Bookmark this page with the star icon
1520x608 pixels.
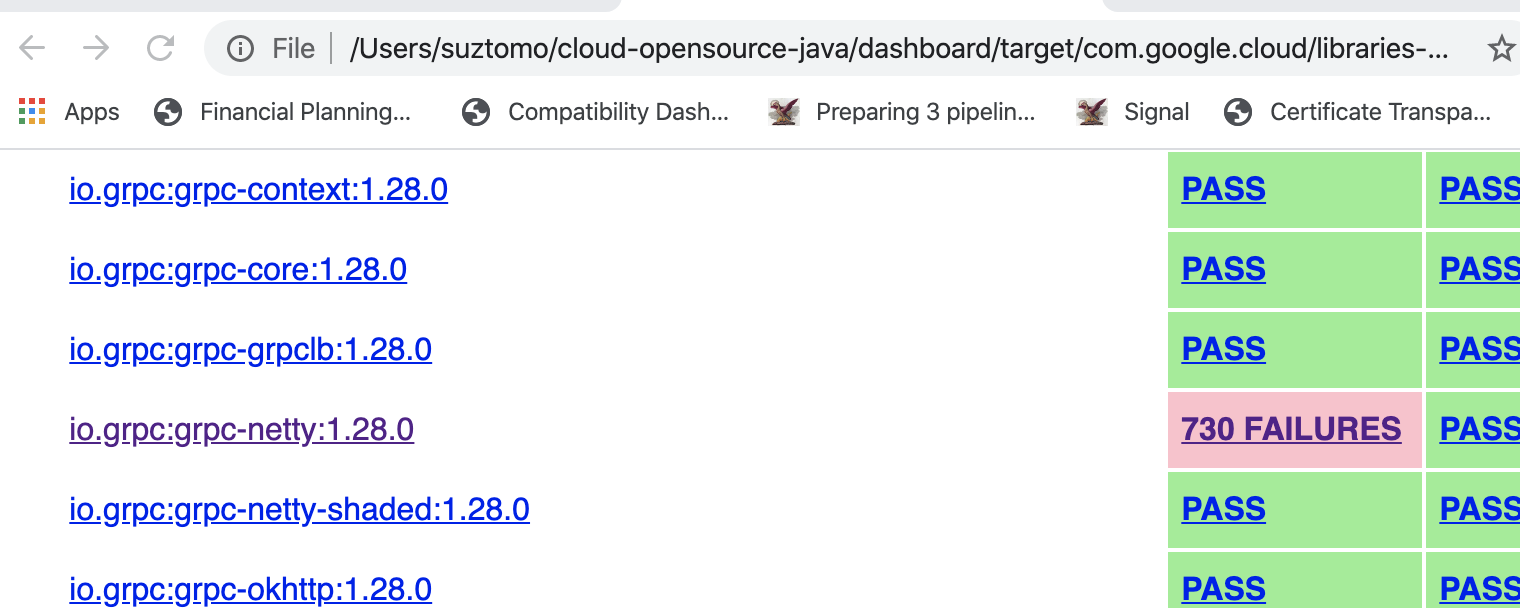pos(1501,46)
